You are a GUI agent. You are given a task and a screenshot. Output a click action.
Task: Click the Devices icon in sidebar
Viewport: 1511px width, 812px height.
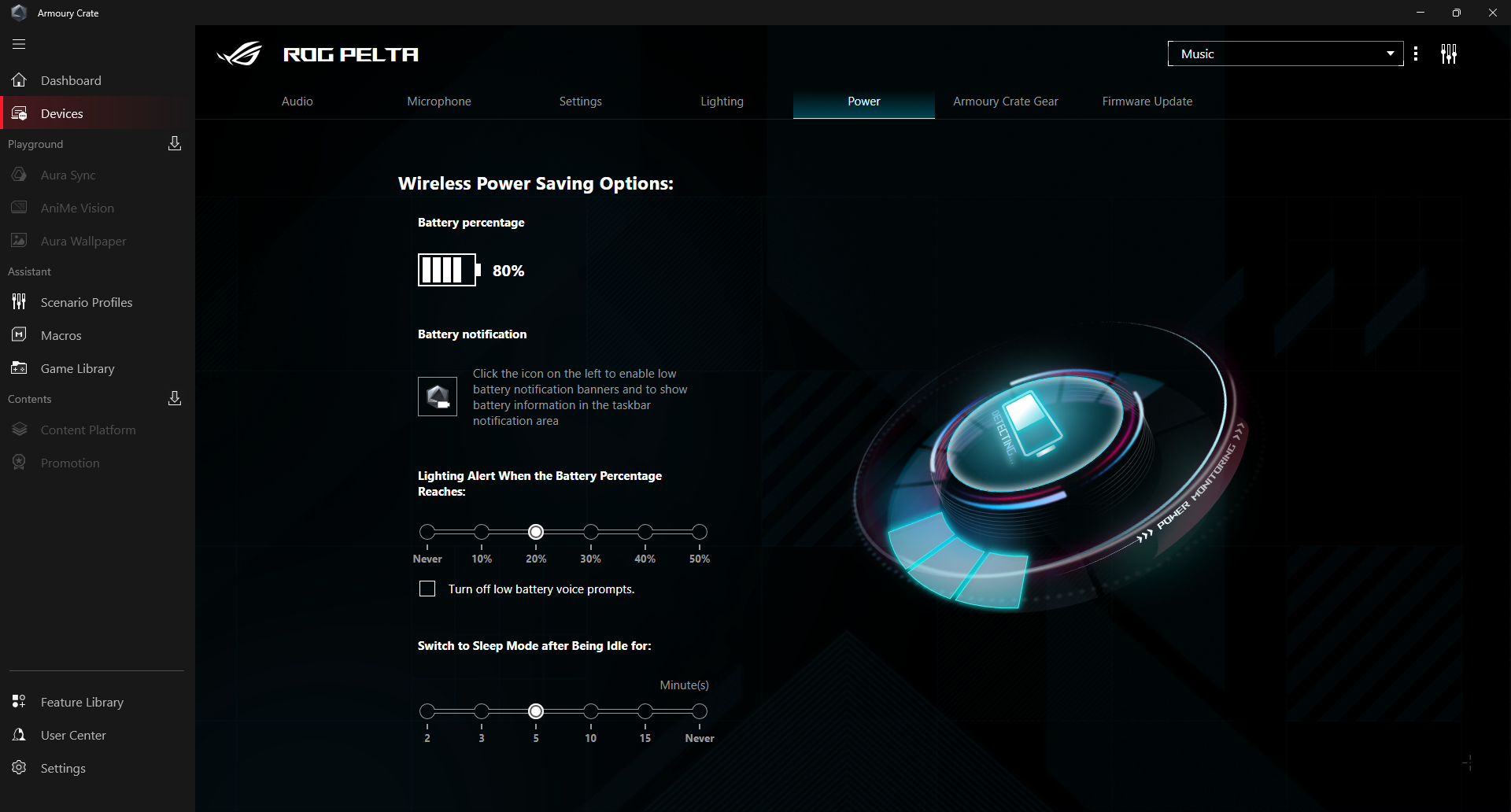pyautogui.click(x=19, y=113)
